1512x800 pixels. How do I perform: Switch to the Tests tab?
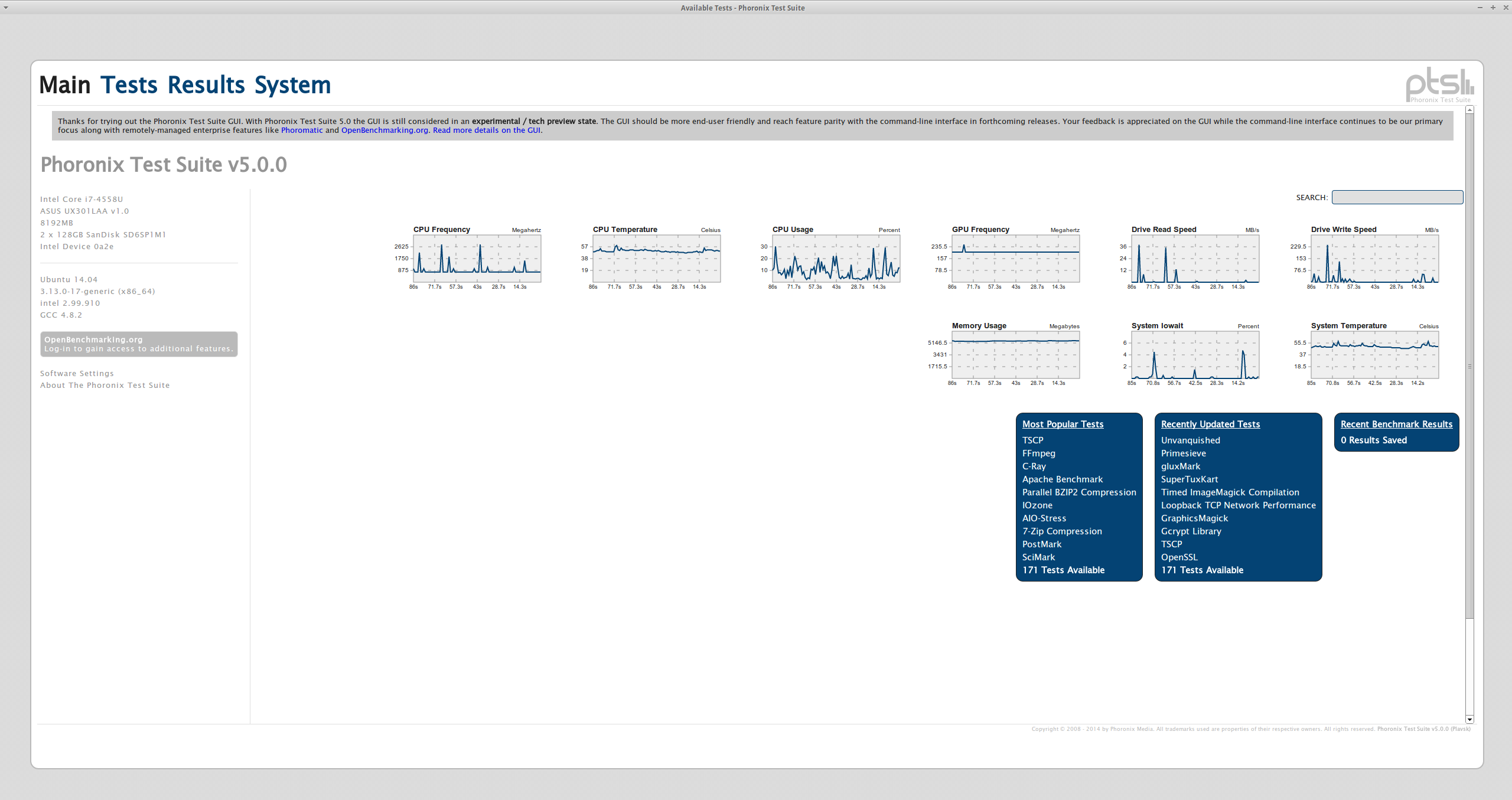pyautogui.click(x=129, y=86)
